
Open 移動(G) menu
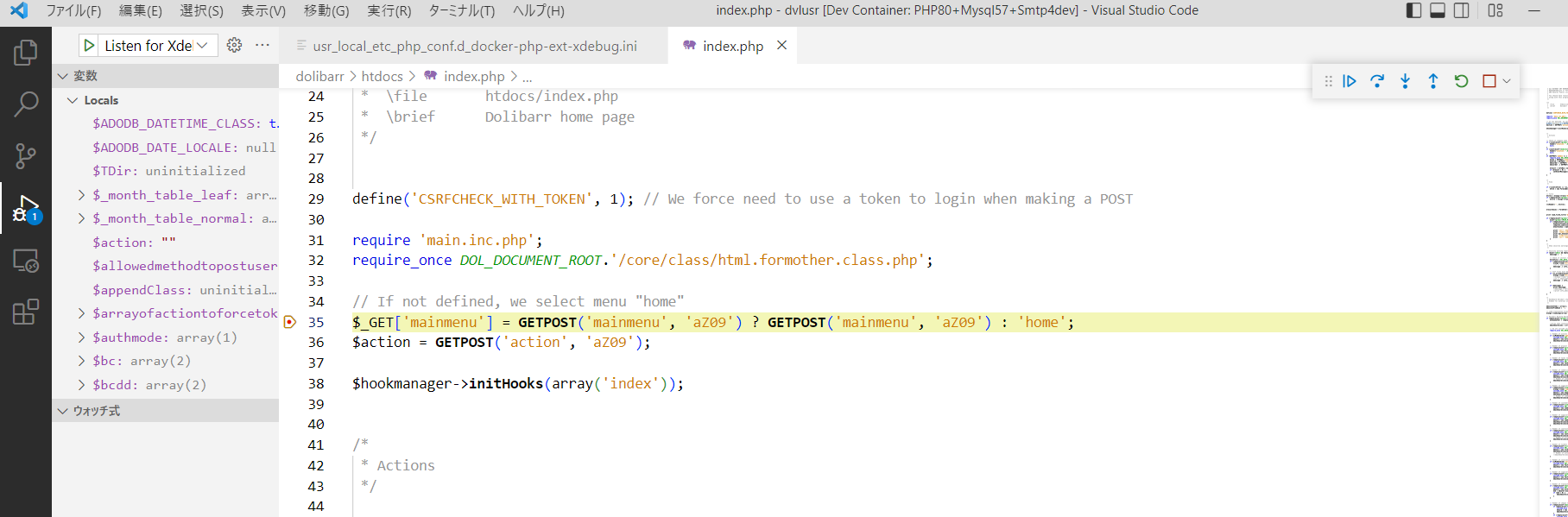[326, 10]
